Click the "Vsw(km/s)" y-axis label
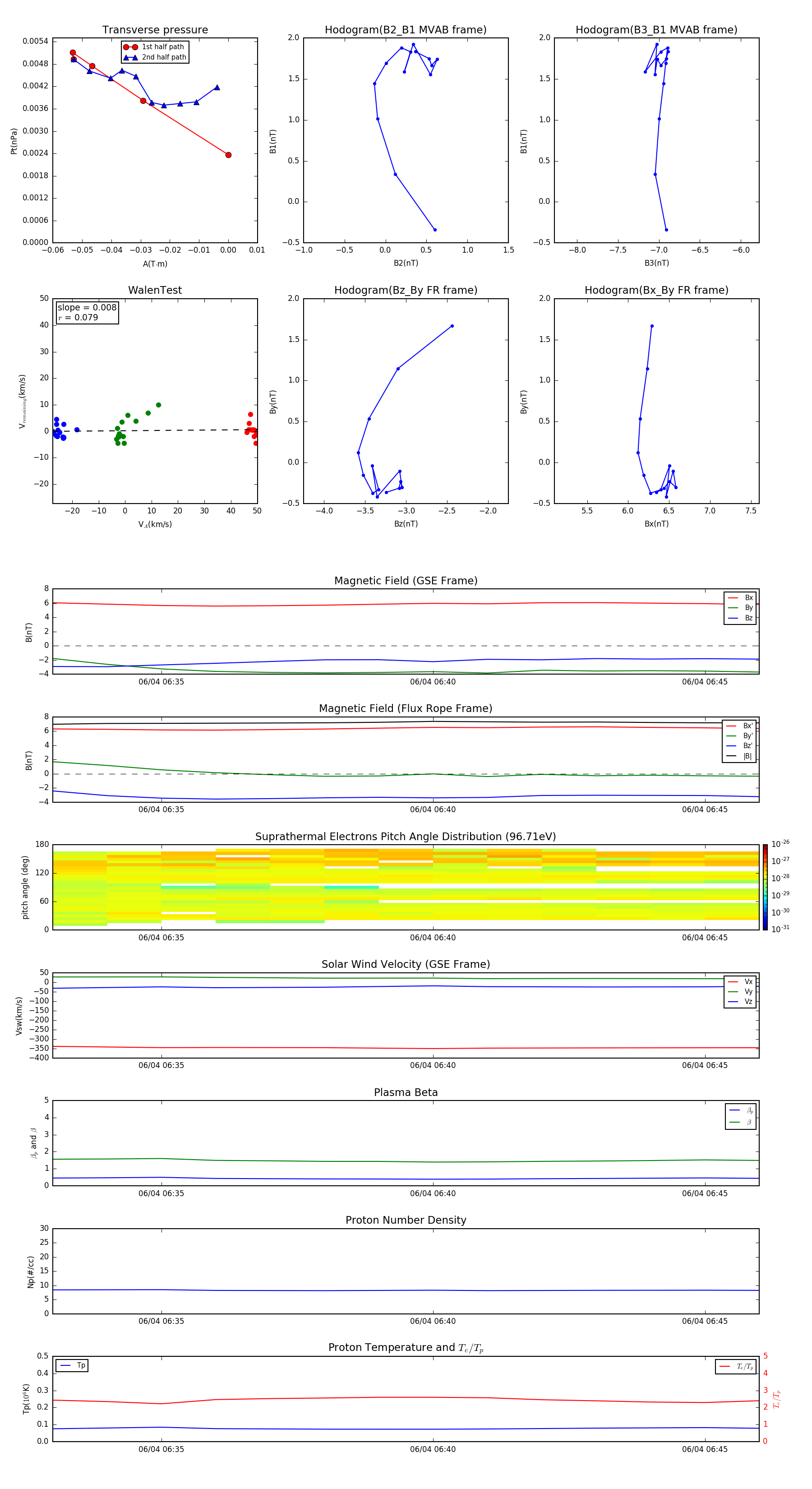 pos(18,1016)
